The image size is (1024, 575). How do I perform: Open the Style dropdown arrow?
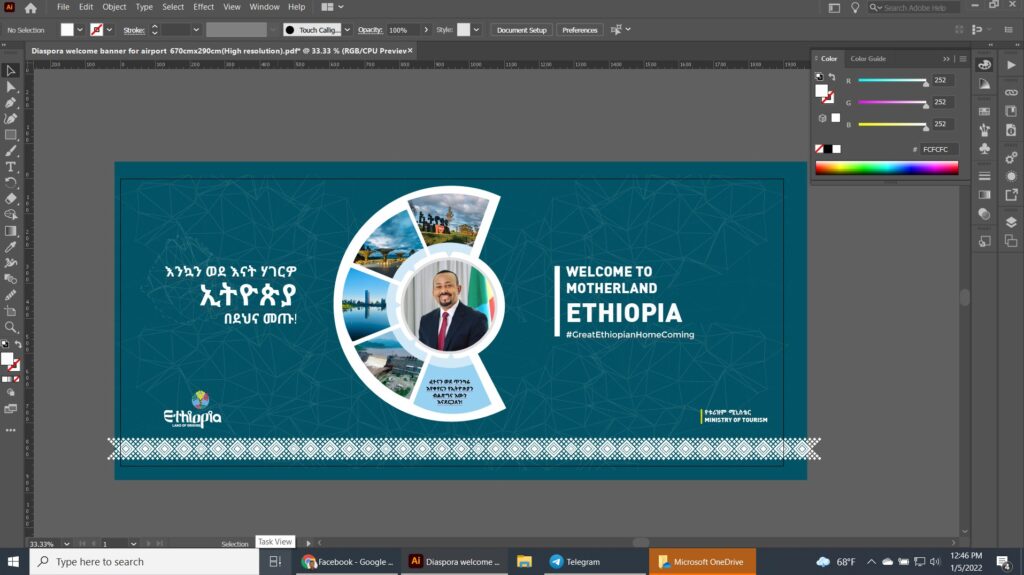pyautogui.click(x=476, y=29)
